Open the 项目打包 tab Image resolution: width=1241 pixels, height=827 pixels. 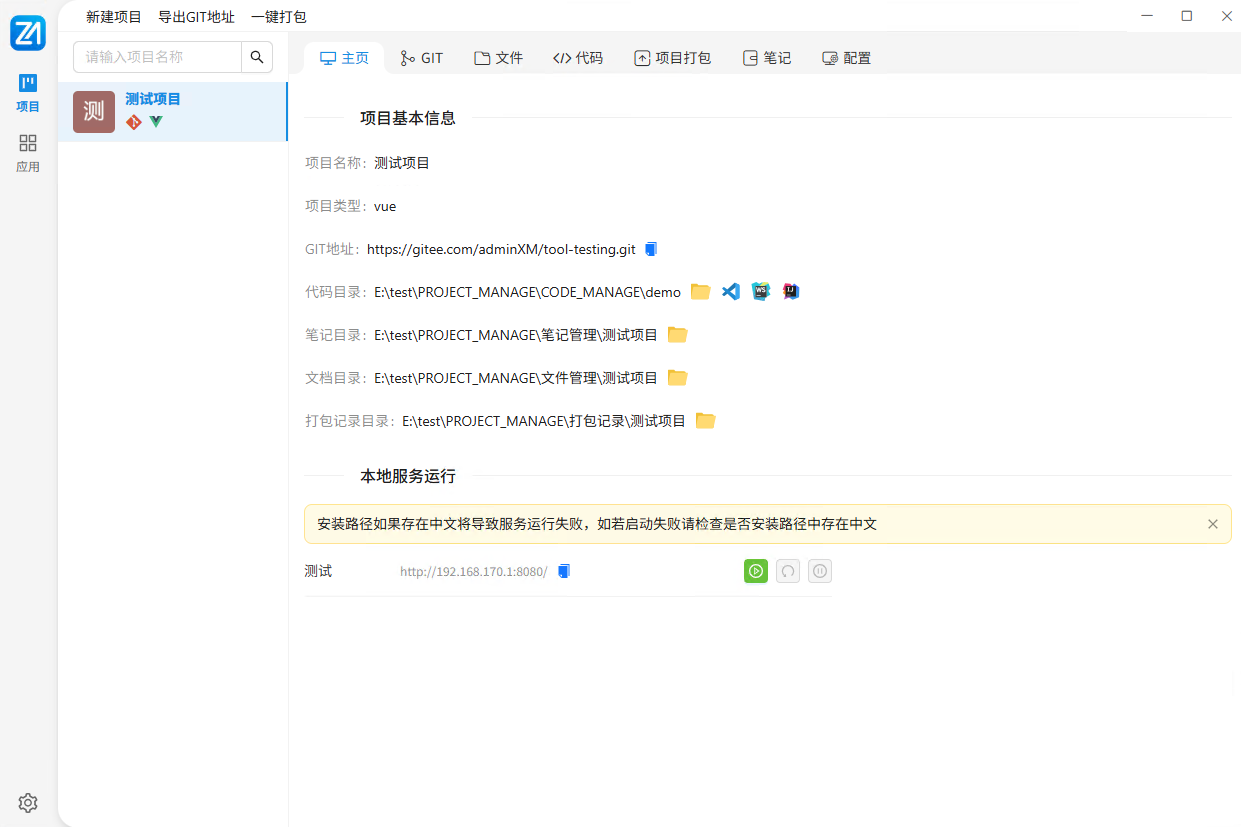point(672,58)
